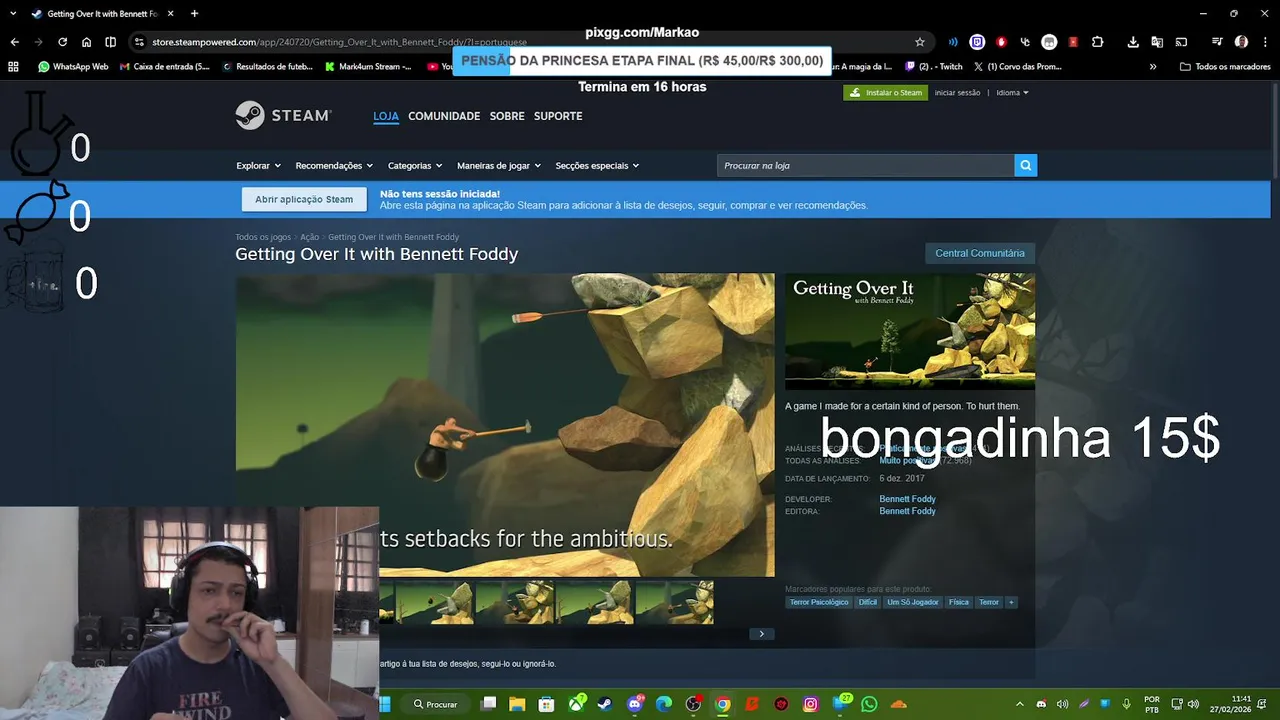1280x720 pixels.
Task: Select the Difícil tag
Action: click(868, 602)
